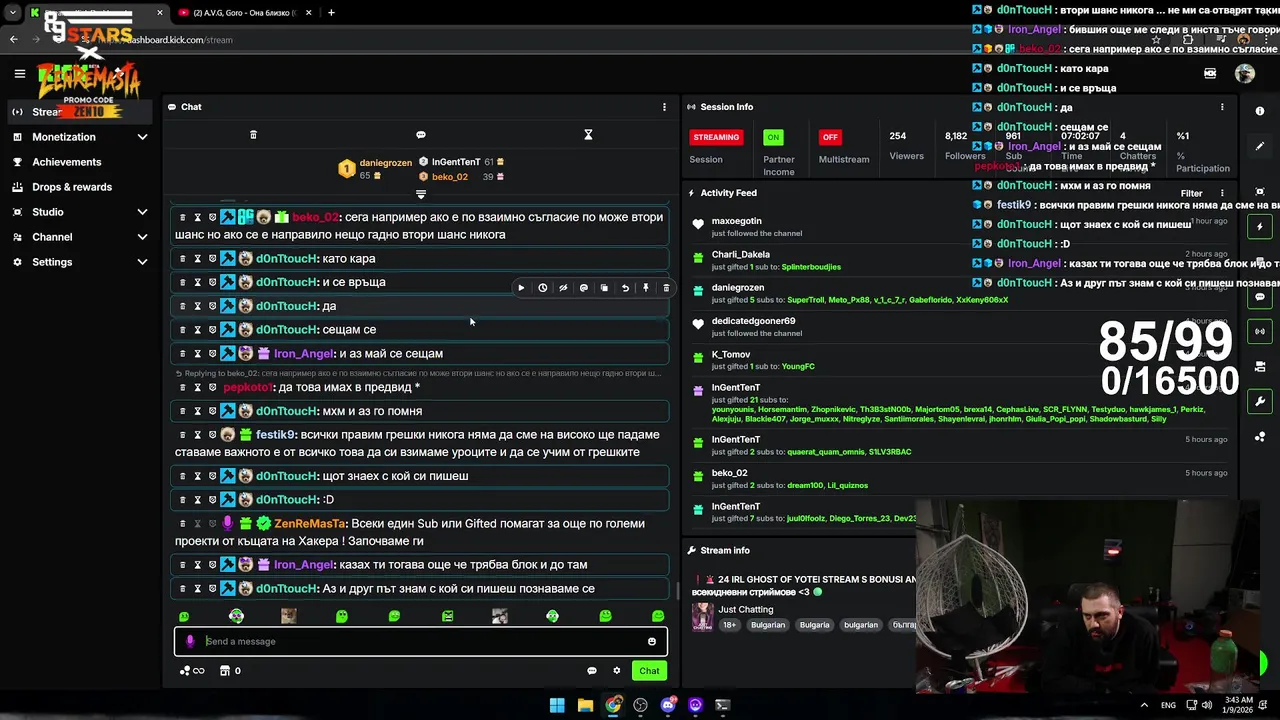This screenshot has height=720, width=1280.
Task: Click the info icon in right sidebar
Action: click(1260, 111)
